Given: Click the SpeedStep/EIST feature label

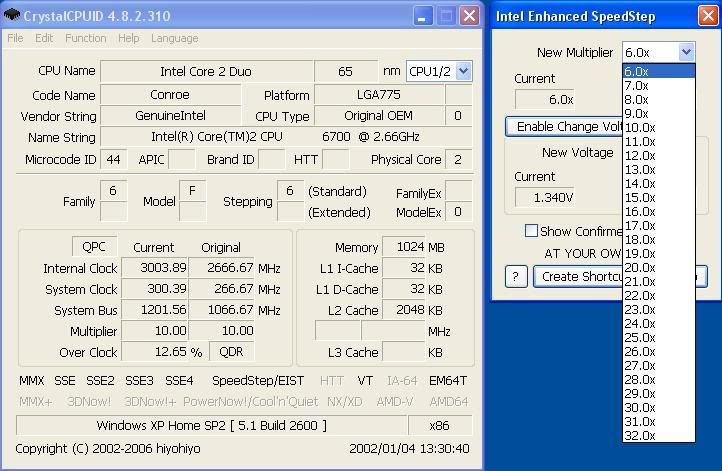Looking at the screenshot, I should [x=258, y=381].
